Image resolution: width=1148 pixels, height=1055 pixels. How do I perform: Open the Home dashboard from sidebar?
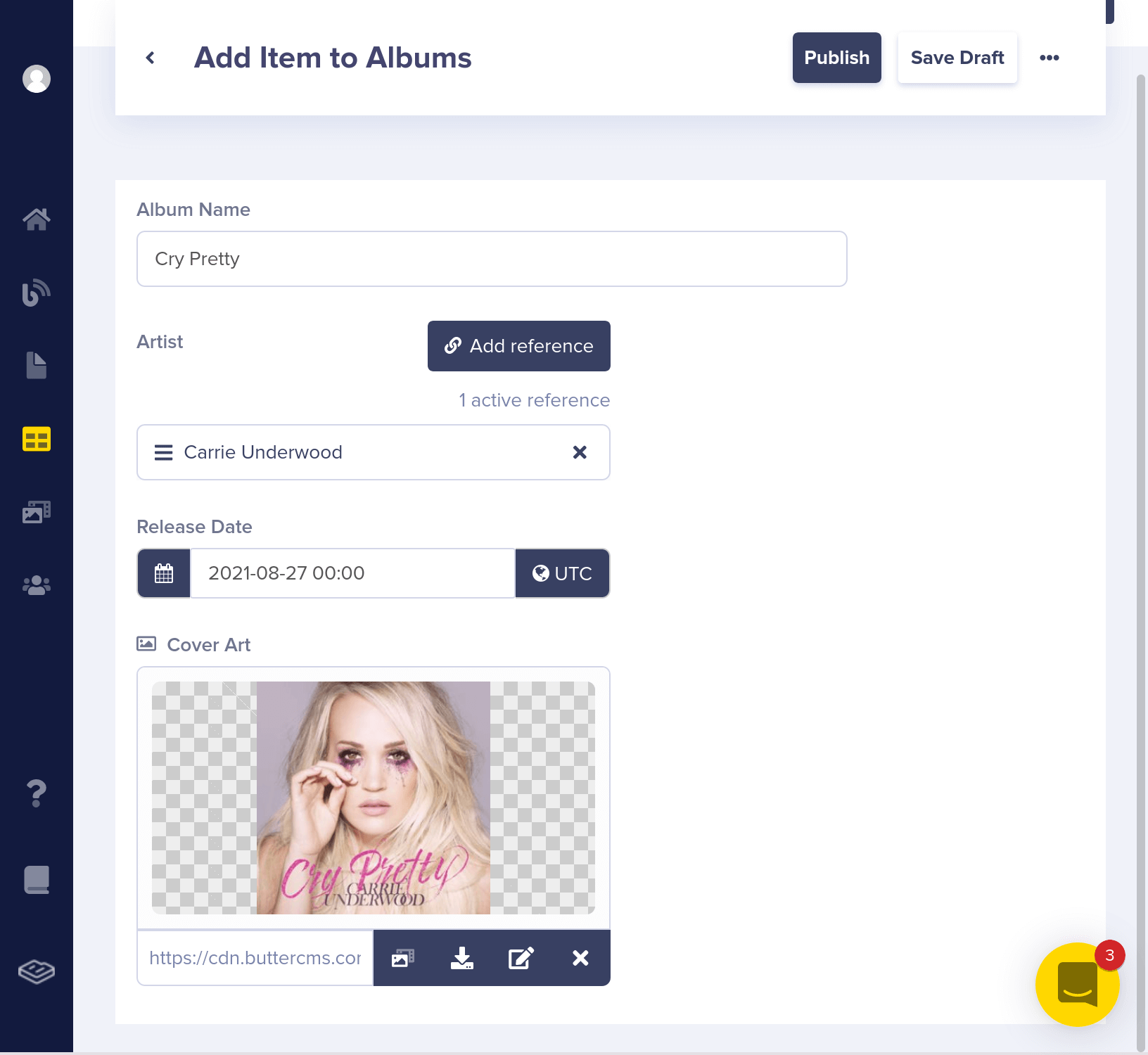[x=37, y=219]
